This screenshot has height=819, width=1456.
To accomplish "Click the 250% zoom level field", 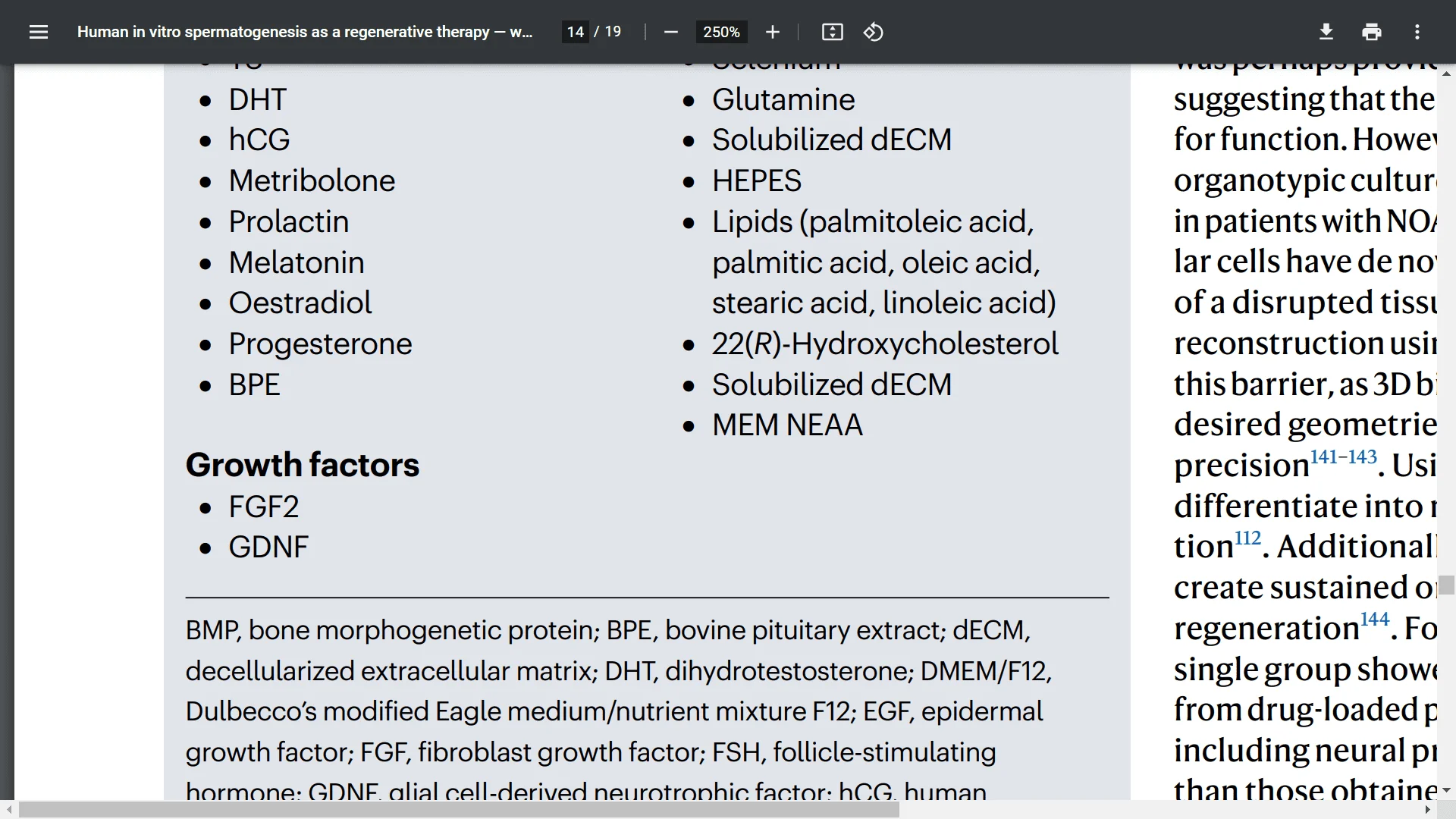I will [721, 32].
